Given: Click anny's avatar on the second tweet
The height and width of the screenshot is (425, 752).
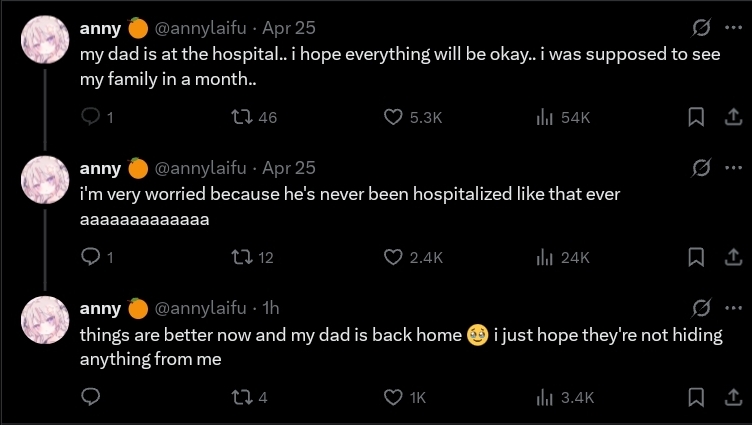Looking at the screenshot, I should point(45,179).
